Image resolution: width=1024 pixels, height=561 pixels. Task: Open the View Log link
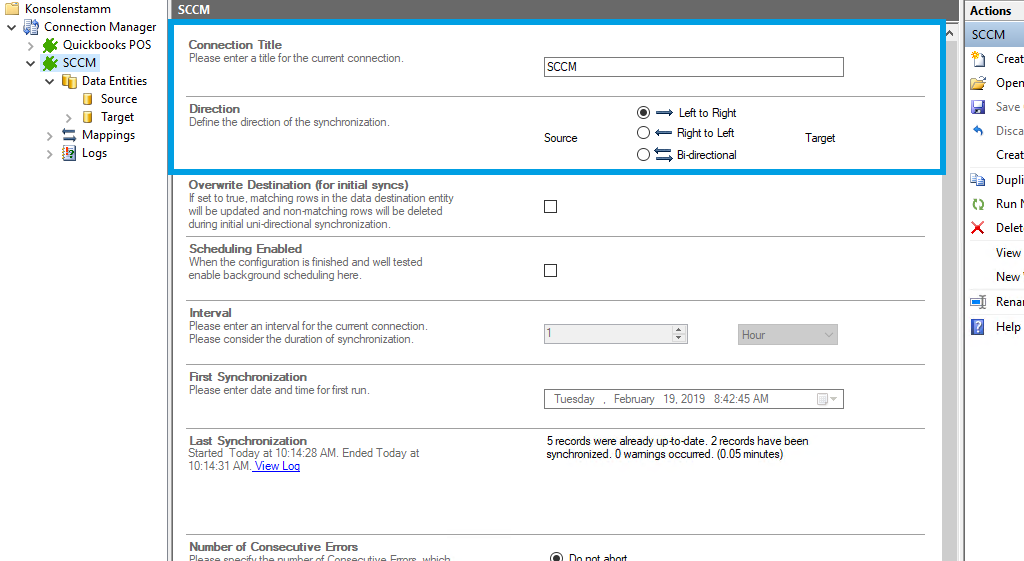tap(277, 466)
